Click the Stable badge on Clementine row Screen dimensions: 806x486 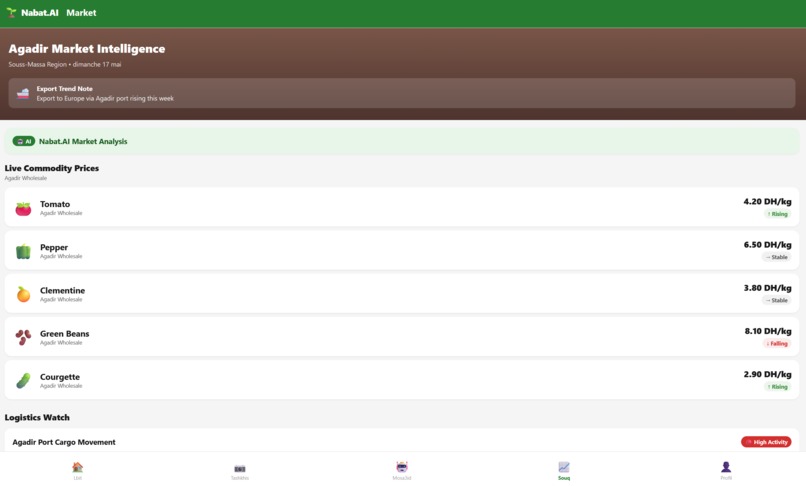coord(776,300)
